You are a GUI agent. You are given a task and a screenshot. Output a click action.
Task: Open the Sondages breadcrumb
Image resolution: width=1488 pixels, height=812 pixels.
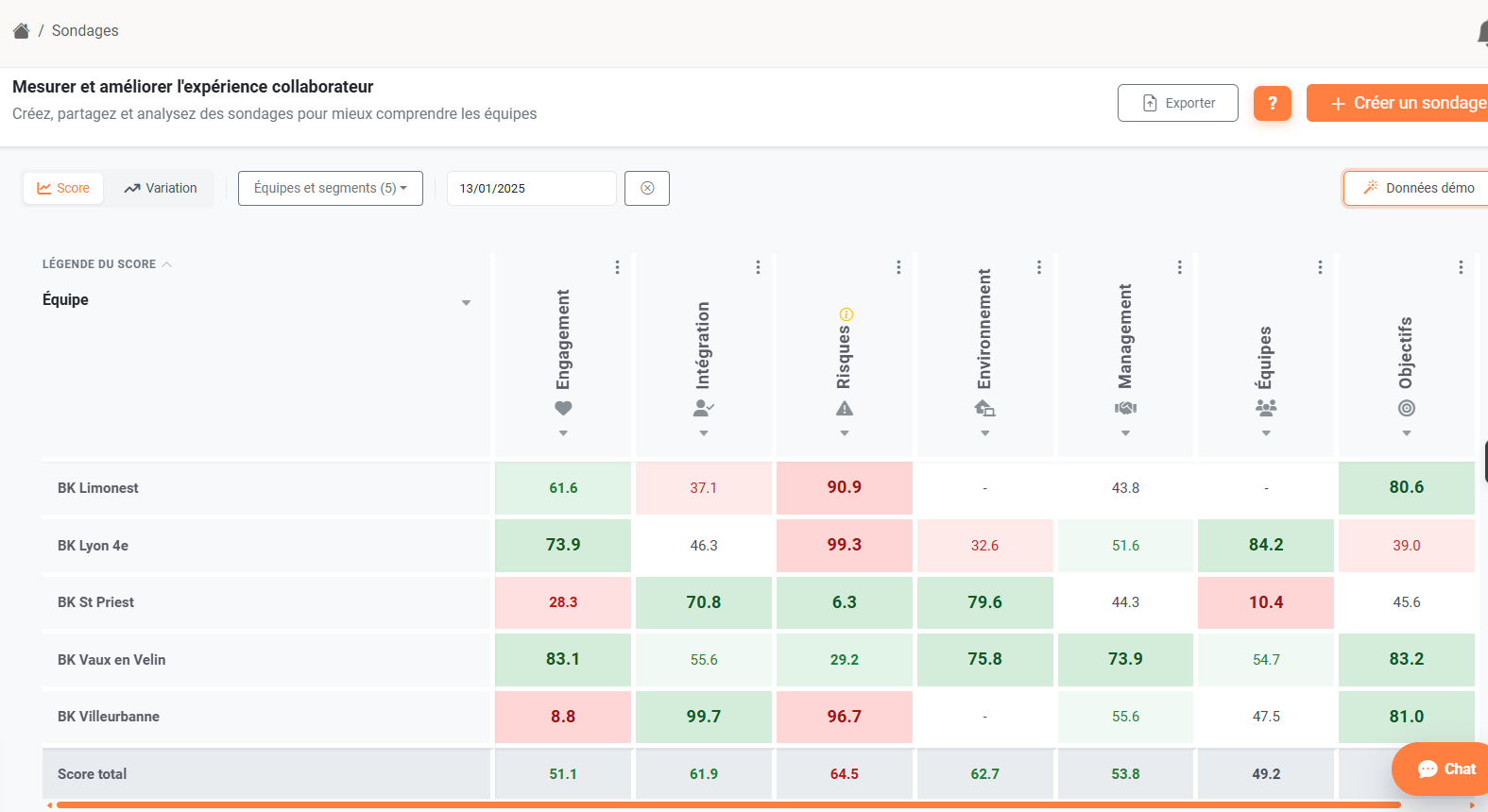(85, 31)
